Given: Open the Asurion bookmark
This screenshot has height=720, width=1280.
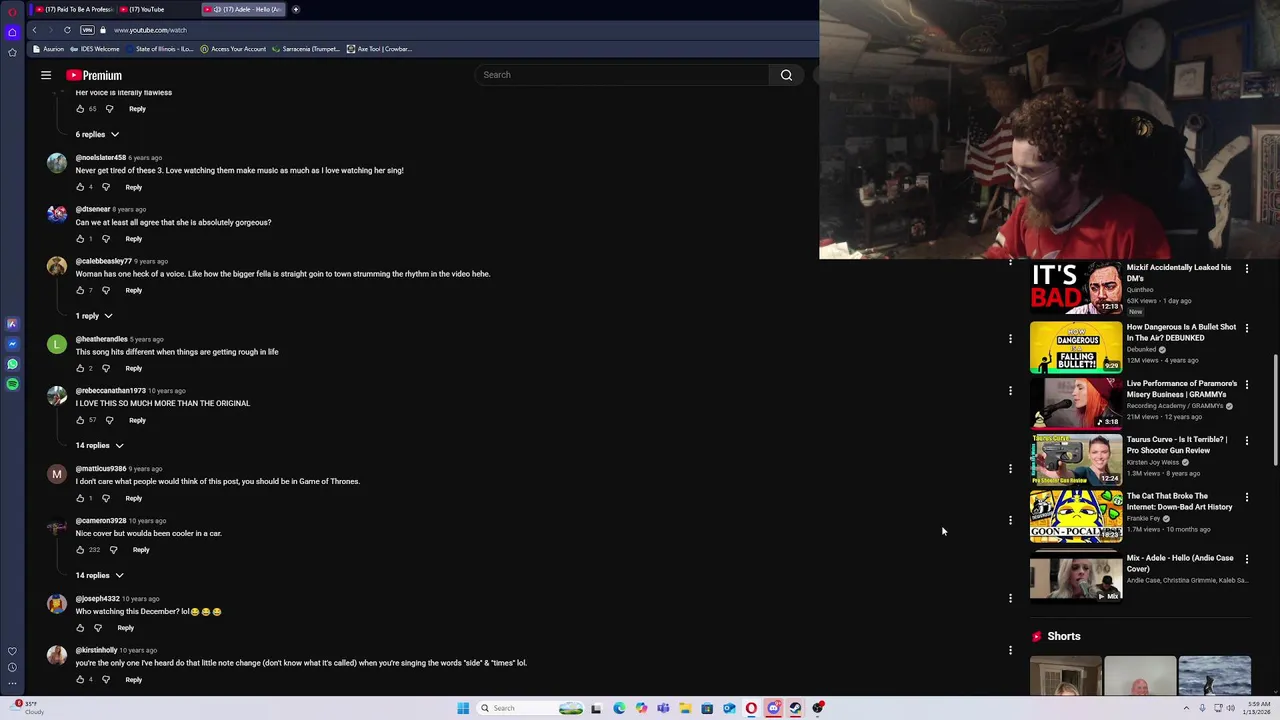Looking at the screenshot, I should 49,49.
